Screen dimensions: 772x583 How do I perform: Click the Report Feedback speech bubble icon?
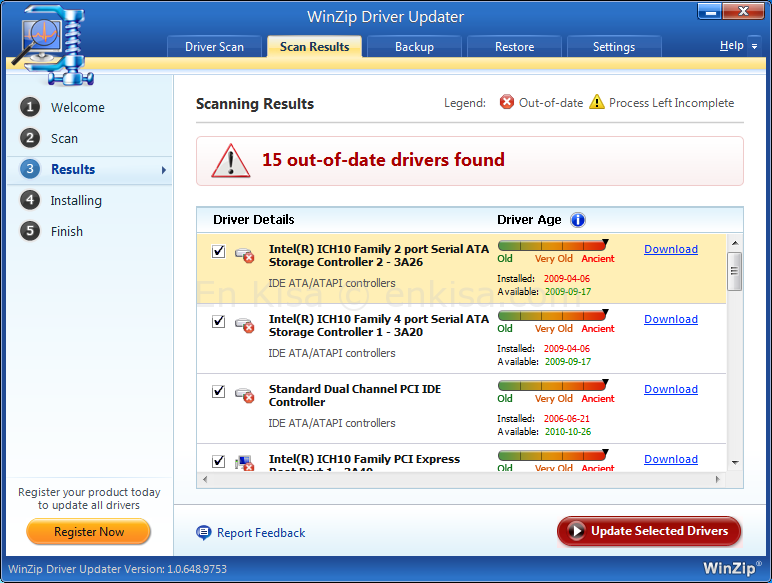click(x=203, y=532)
